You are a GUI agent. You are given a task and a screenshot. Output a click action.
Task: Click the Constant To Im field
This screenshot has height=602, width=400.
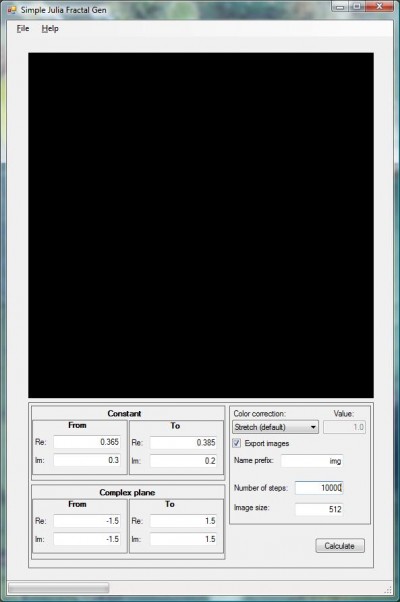tap(183, 461)
